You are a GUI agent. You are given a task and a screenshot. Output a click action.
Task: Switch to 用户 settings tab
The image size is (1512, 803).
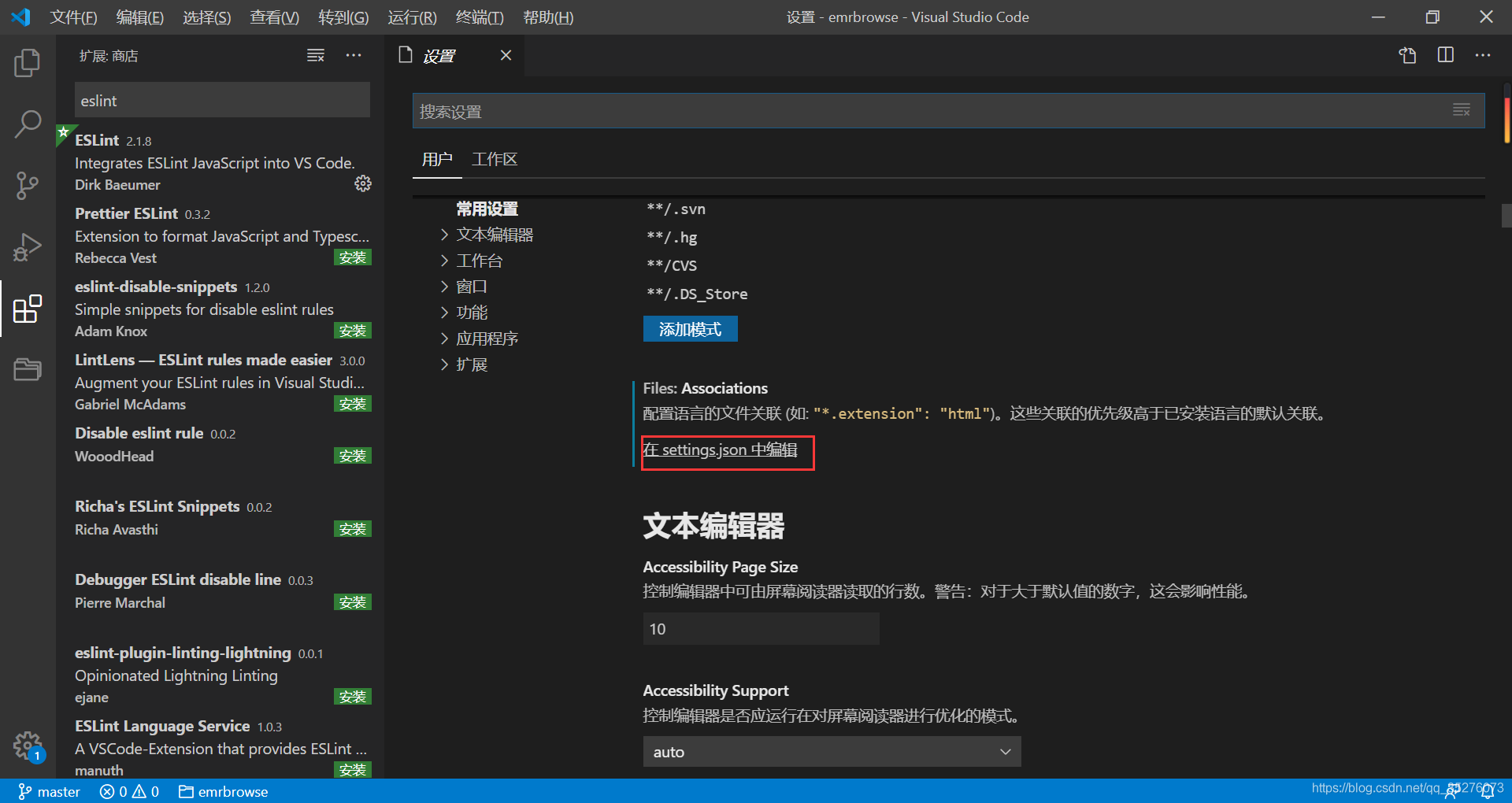tap(437, 159)
